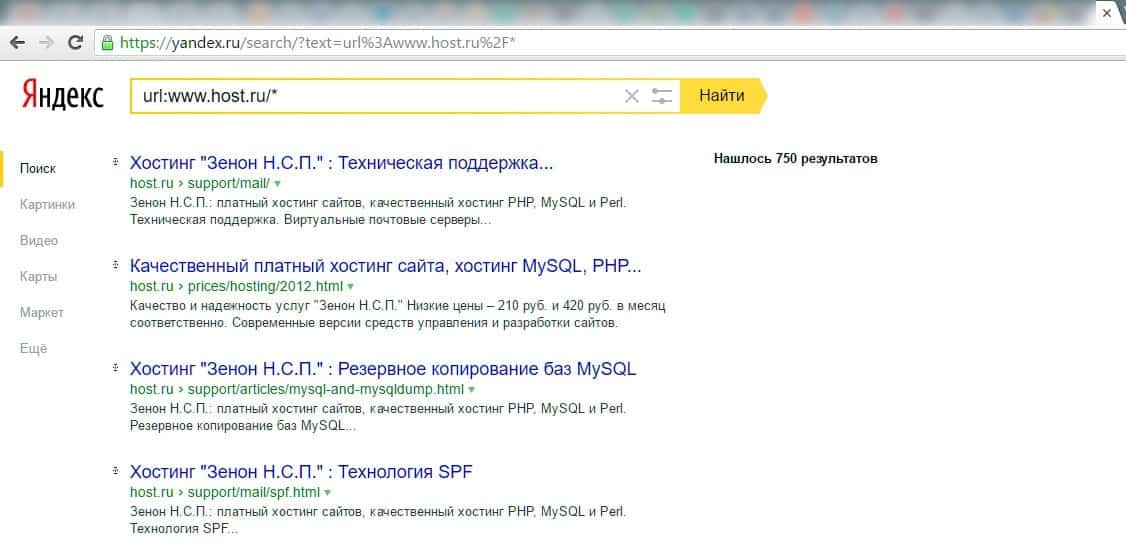This screenshot has width=1126, height=560.
Task: View site security via green padlock icon
Action: (x=108, y=43)
